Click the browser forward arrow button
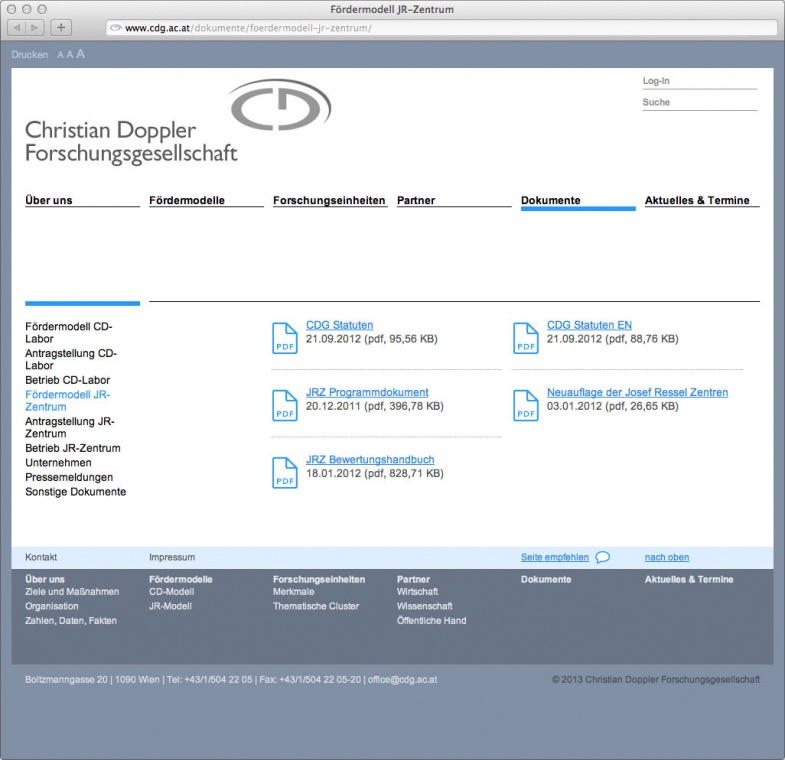 (x=35, y=28)
